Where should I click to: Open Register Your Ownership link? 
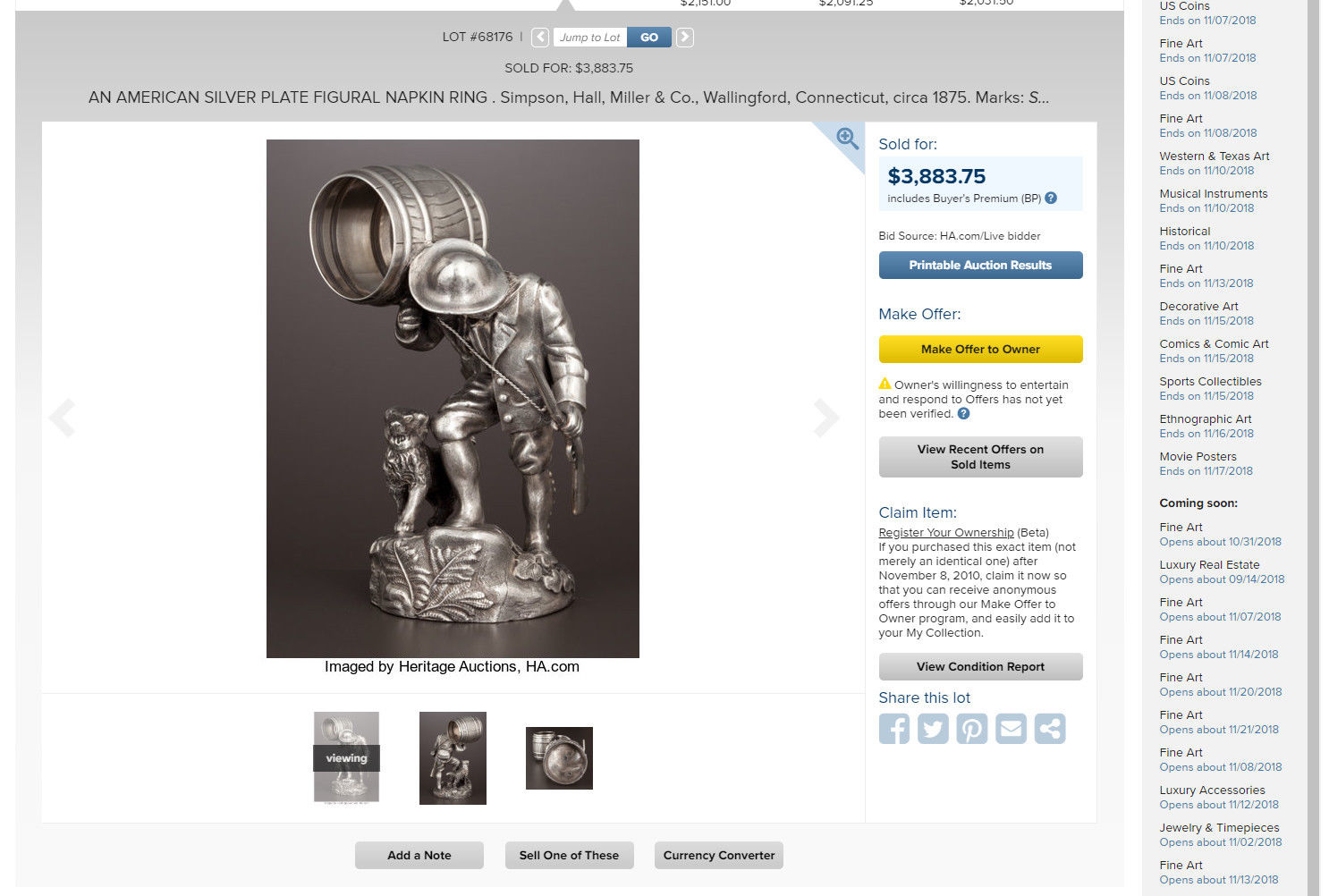[x=946, y=533]
